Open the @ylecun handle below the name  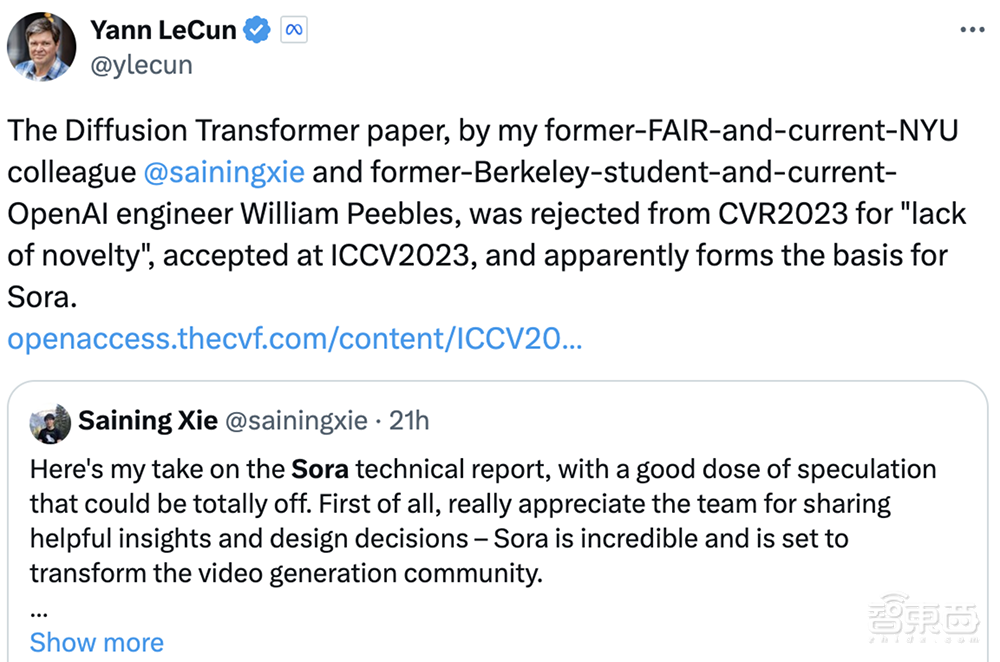tap(141, 65)
